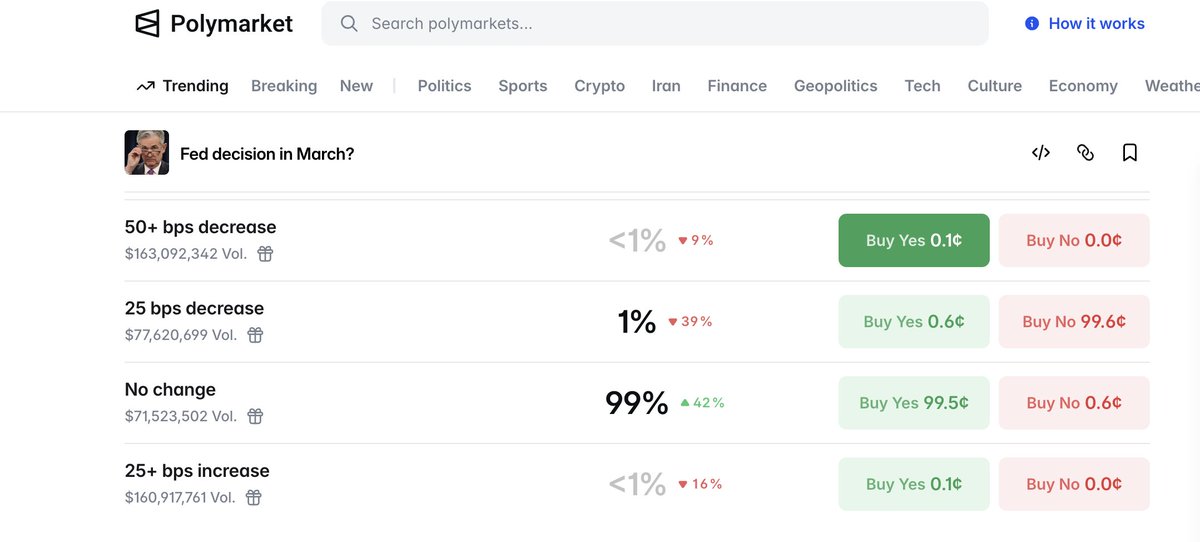
Task: Click gift icon on 25 bps decrease row
Action: coord(255,335)
